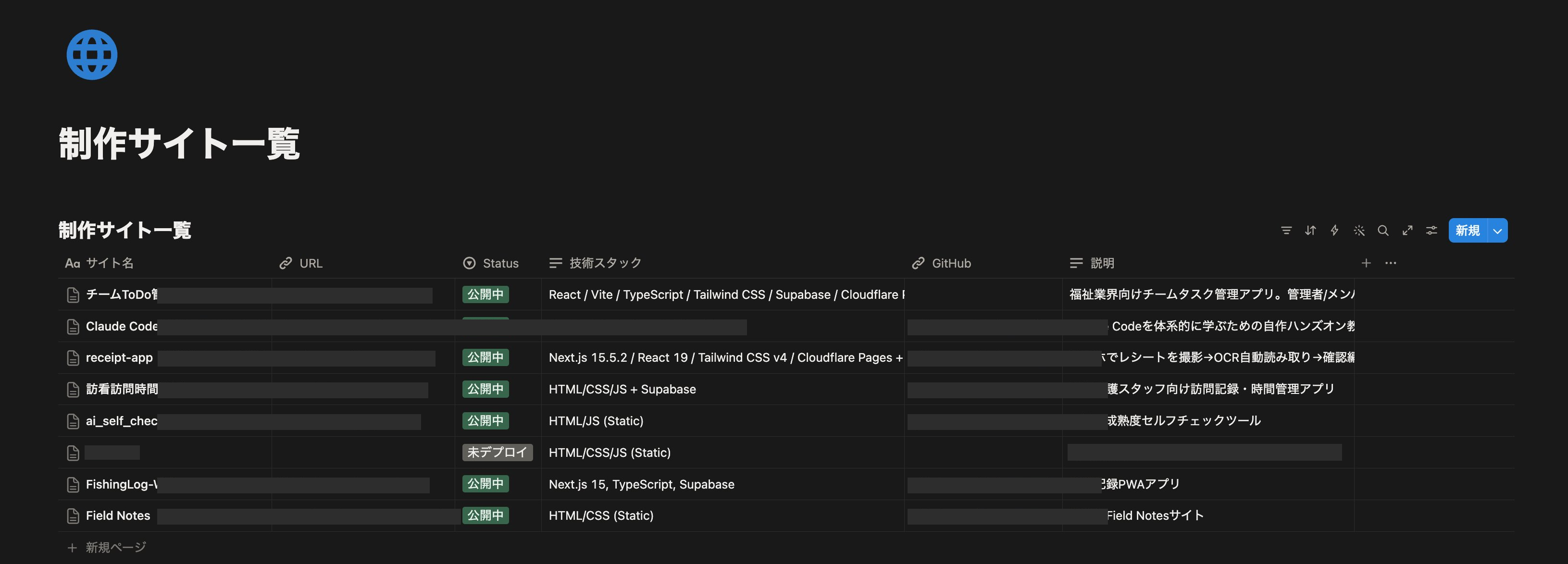Click the expand full-page arrows icon
This screenshot has width=1568, height=564.
1407,231
